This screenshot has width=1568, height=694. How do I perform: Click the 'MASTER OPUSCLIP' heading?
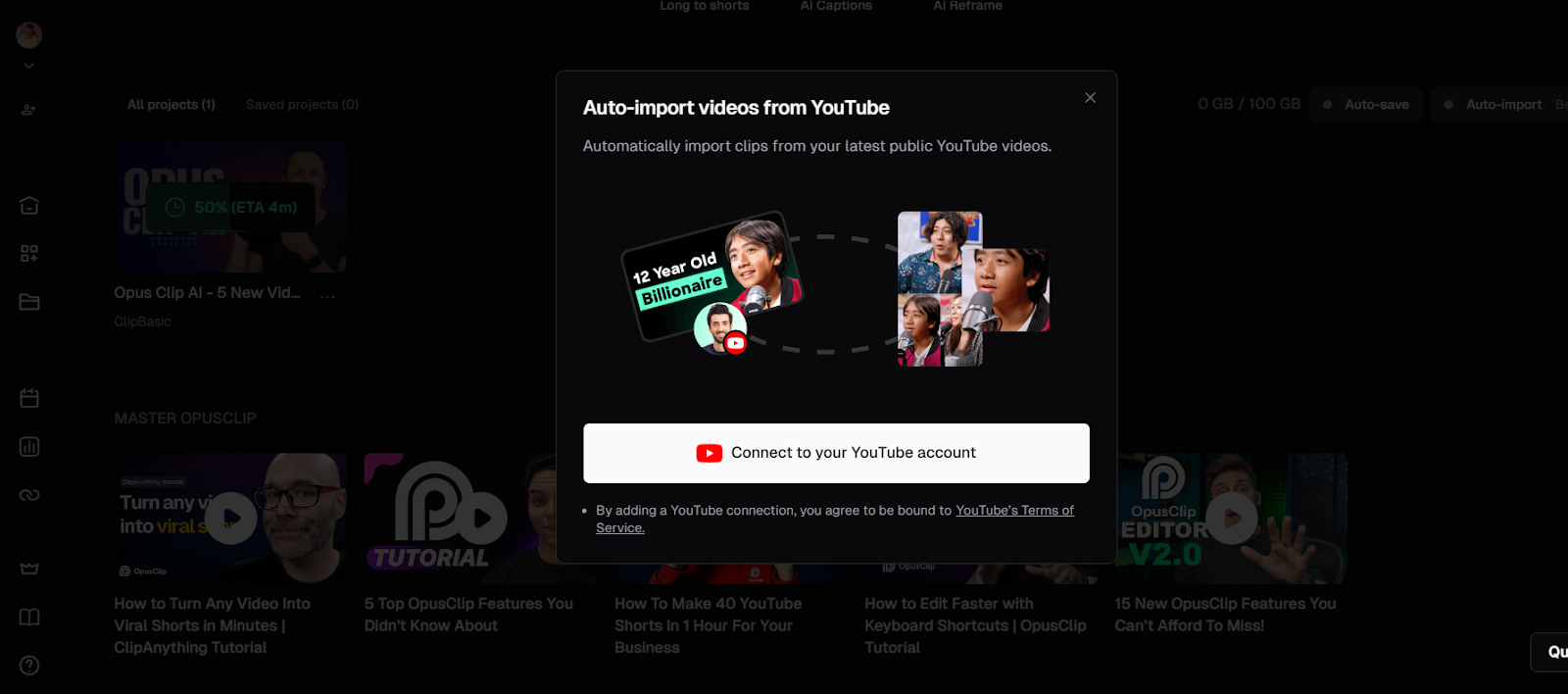tap(185, 419)
